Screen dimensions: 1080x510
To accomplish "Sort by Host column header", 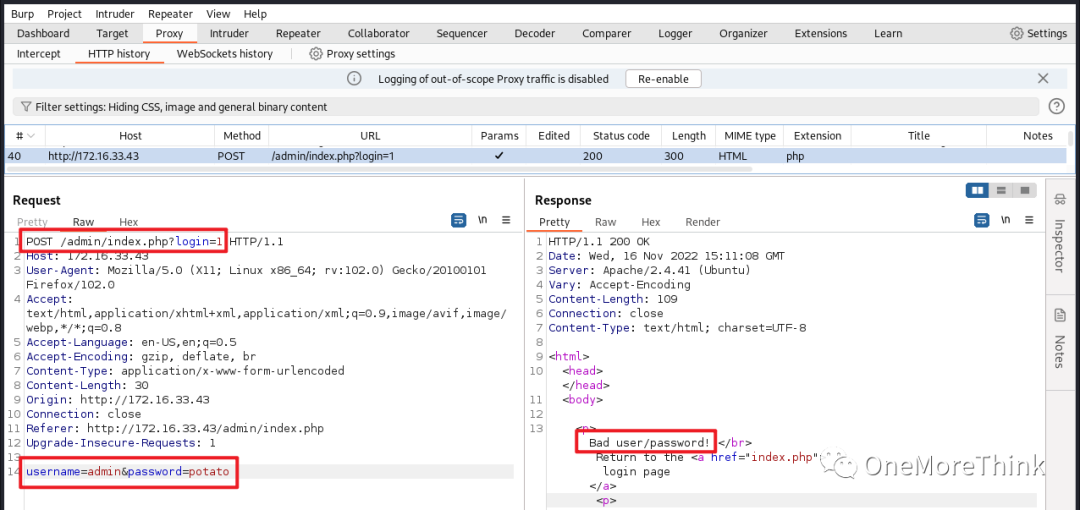I will (x=130, y=136).
